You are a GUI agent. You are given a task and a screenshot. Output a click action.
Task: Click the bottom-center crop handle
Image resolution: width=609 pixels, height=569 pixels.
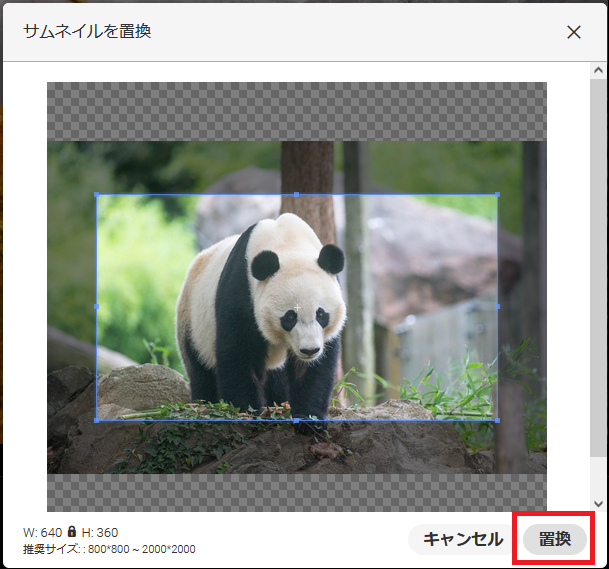point(297,420)
